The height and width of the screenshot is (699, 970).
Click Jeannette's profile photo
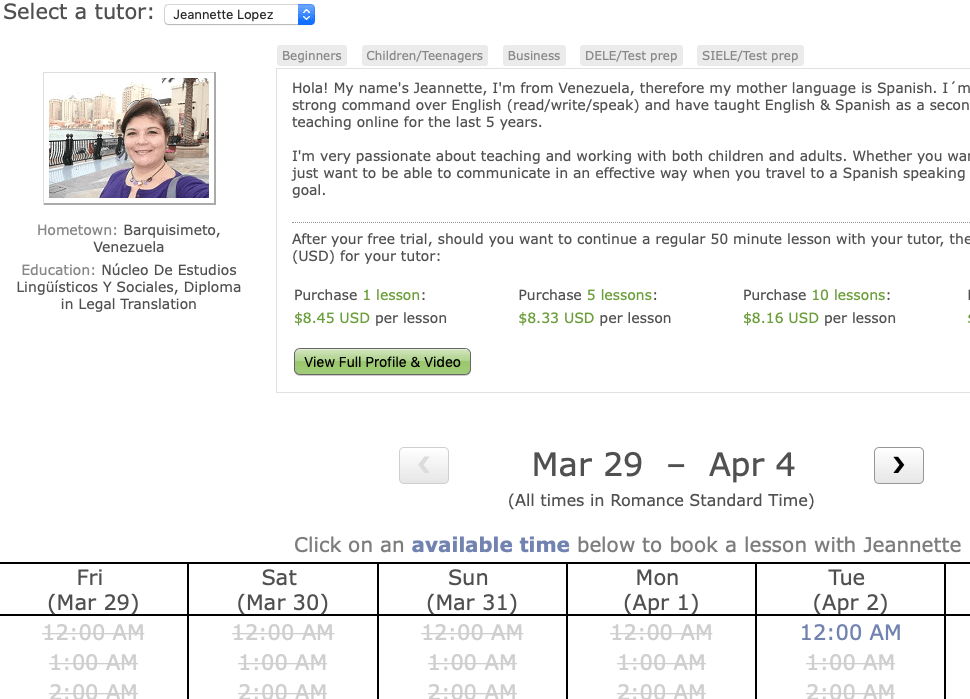coord(129,137)
